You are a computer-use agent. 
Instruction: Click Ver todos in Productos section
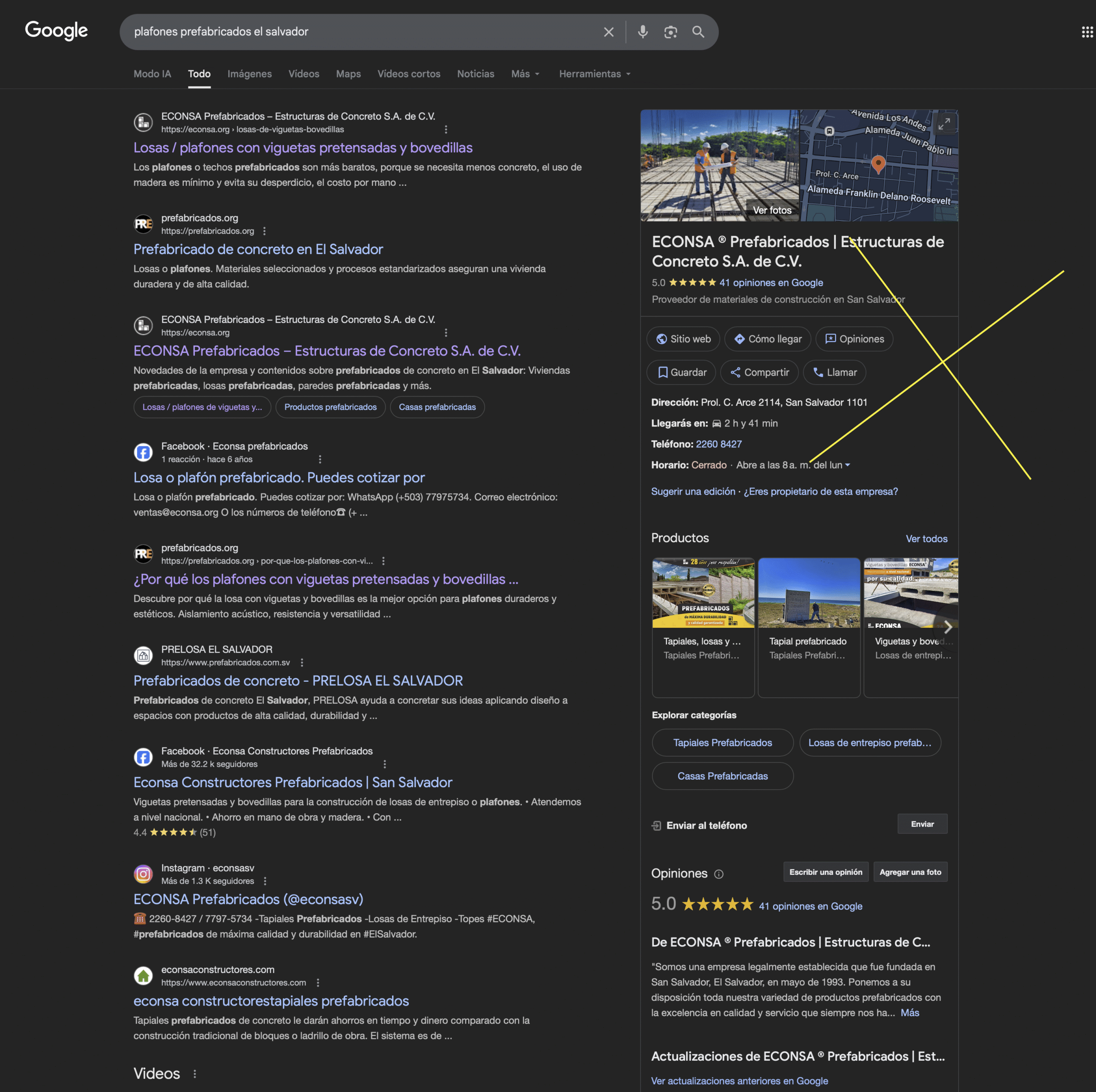(926, 539)
